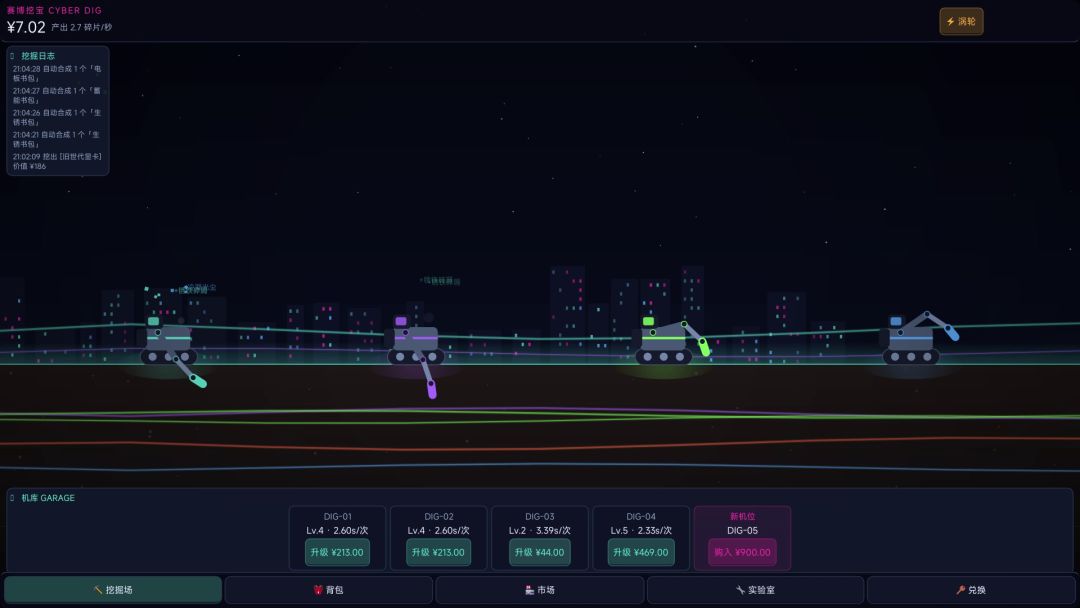
Task: Buy the DIG-05 slot for ¥900.00
Action: coord(742,552)
